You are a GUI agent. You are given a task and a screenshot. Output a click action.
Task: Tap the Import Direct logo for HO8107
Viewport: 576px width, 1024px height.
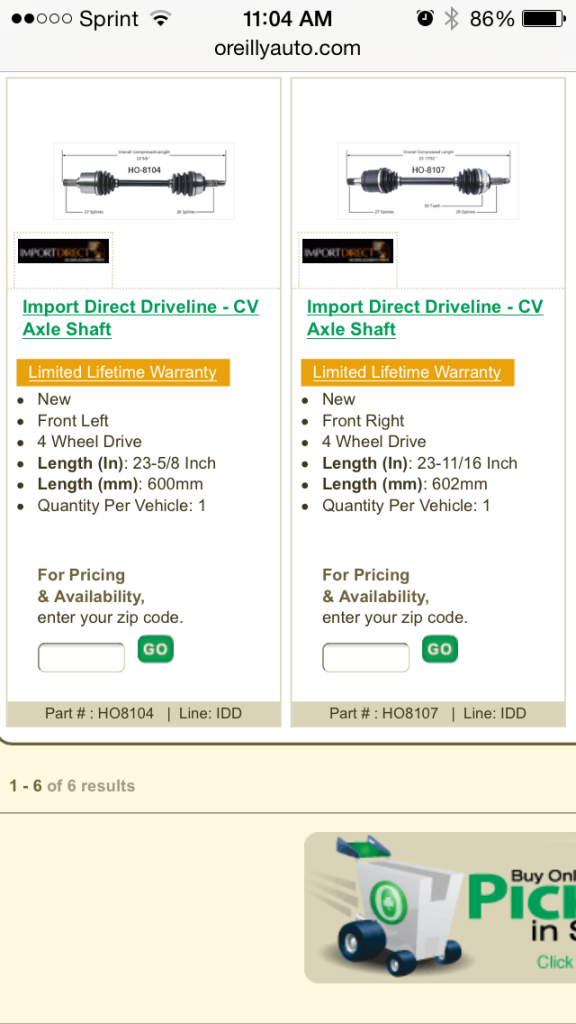[x=347, y=251]
